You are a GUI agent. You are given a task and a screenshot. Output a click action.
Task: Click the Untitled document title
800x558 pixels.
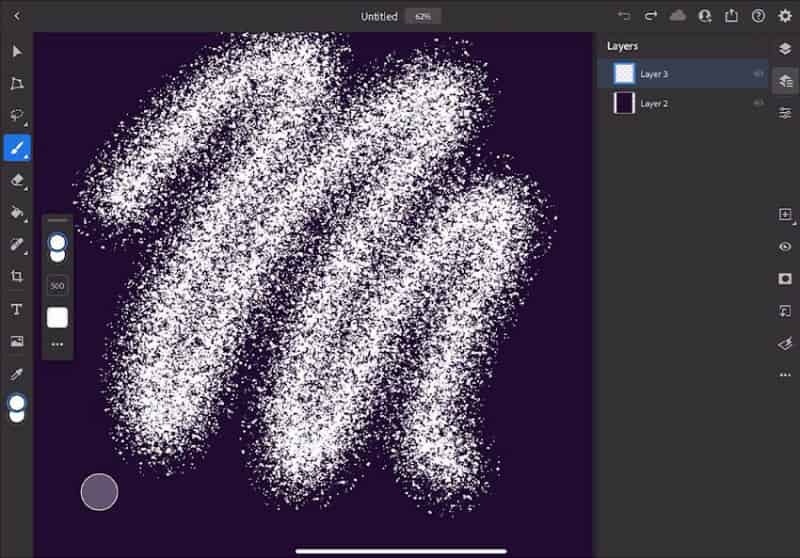point(379,16)
